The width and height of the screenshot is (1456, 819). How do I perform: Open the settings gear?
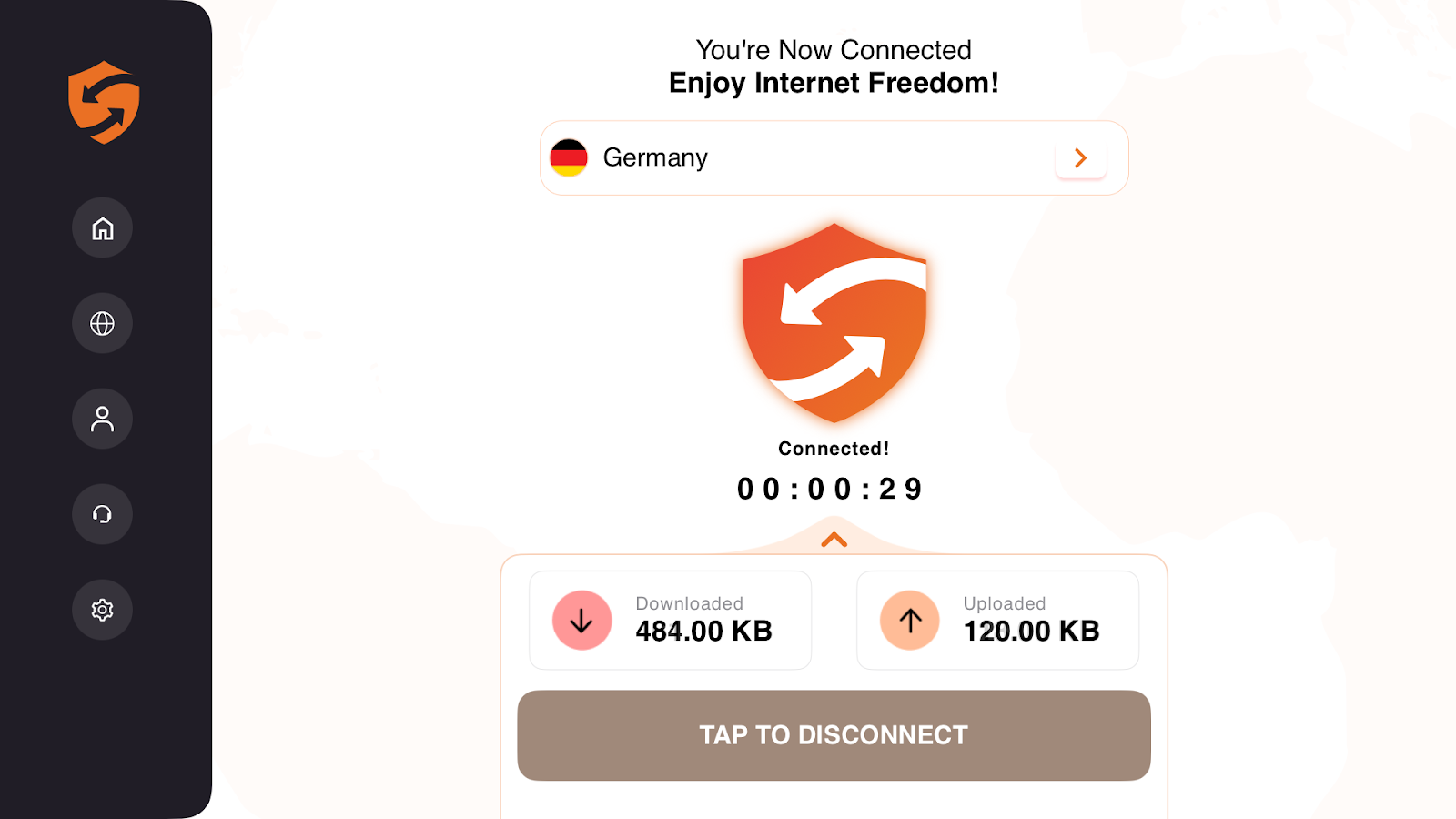[103, 610]
